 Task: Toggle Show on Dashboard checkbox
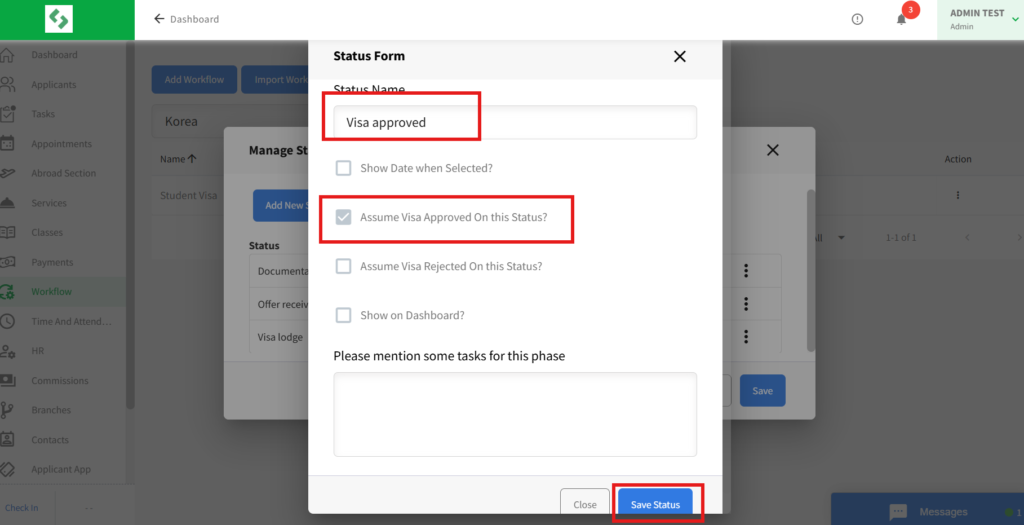click(x=343, y=315)
